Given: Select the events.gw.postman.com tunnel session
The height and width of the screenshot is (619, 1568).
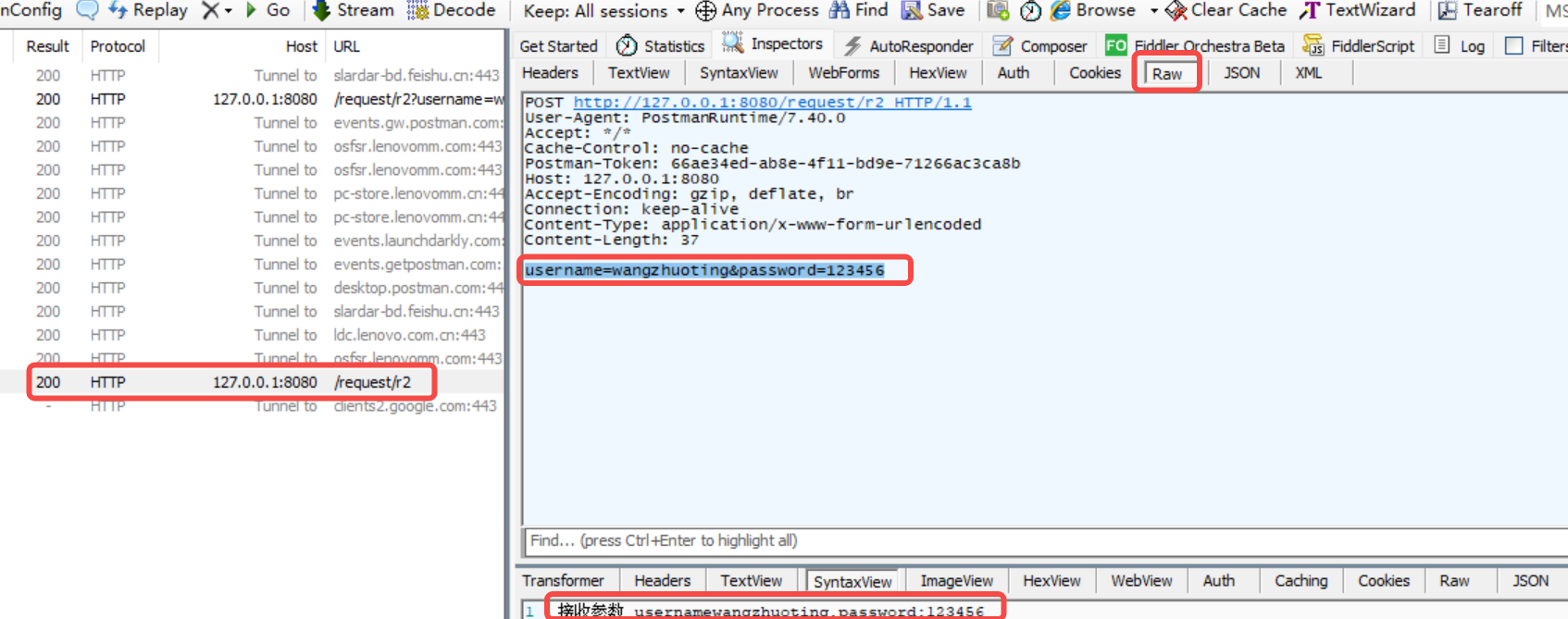Looking at the screenshot, I should tap(253, 122).
